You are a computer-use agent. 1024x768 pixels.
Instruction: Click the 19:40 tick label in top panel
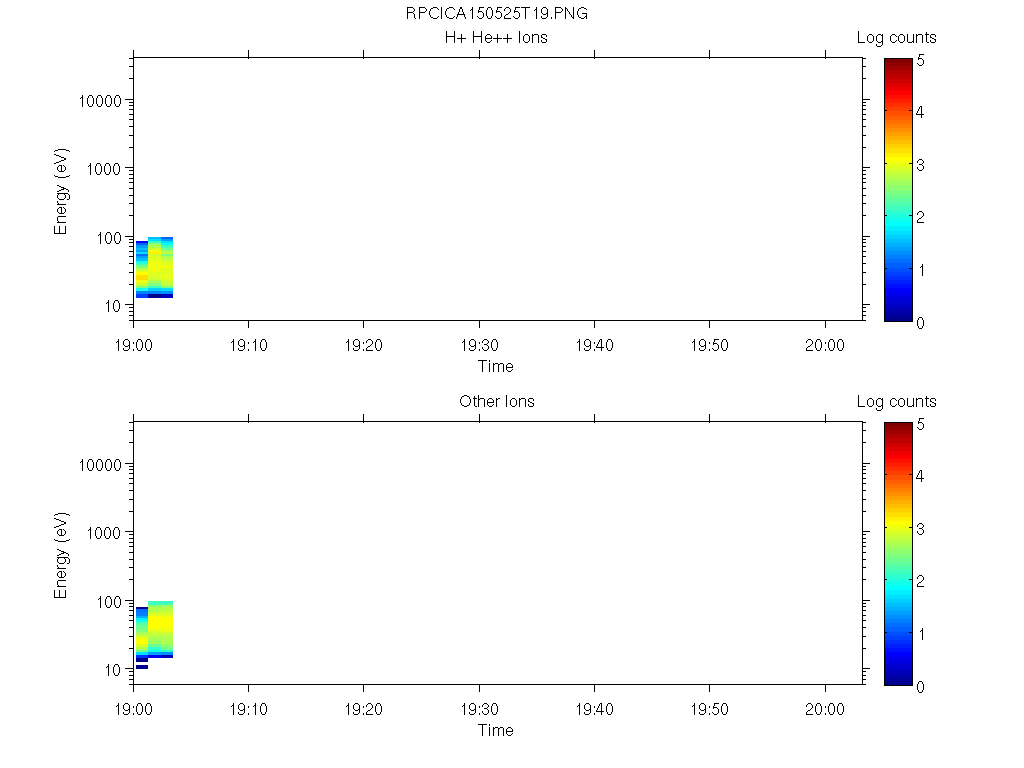pyautogui.click(x=594, y=345)
